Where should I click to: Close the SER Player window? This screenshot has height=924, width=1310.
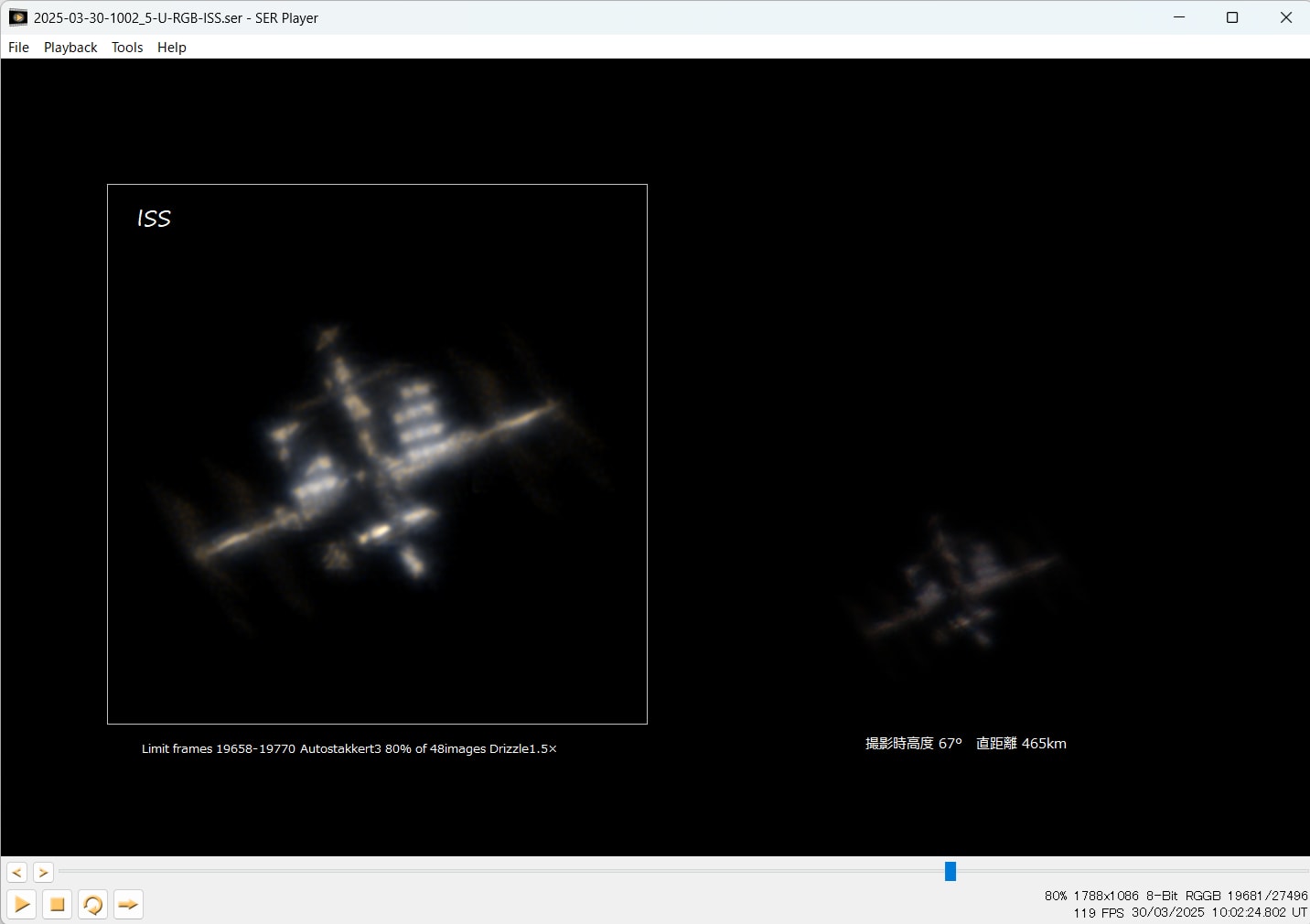point(1285,17)
